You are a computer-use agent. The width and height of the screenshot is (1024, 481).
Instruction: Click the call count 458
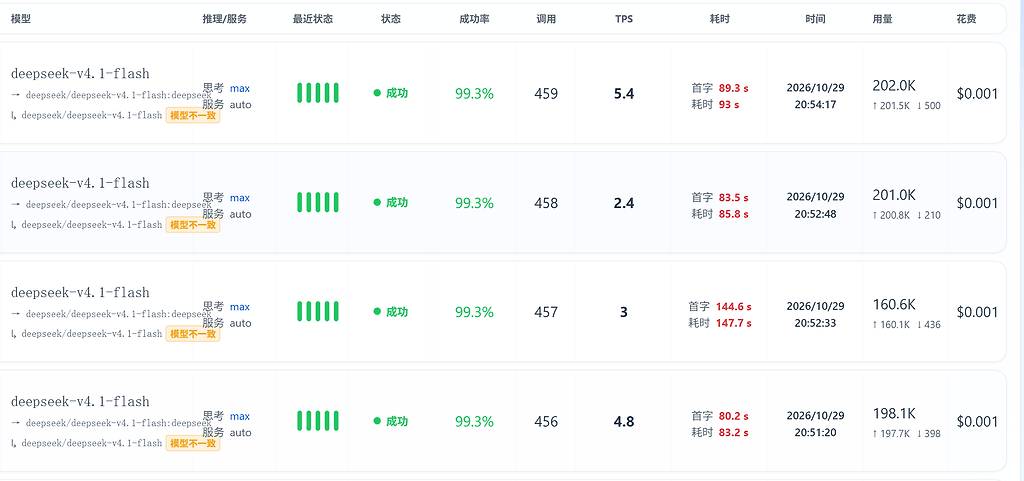(546, 203)
